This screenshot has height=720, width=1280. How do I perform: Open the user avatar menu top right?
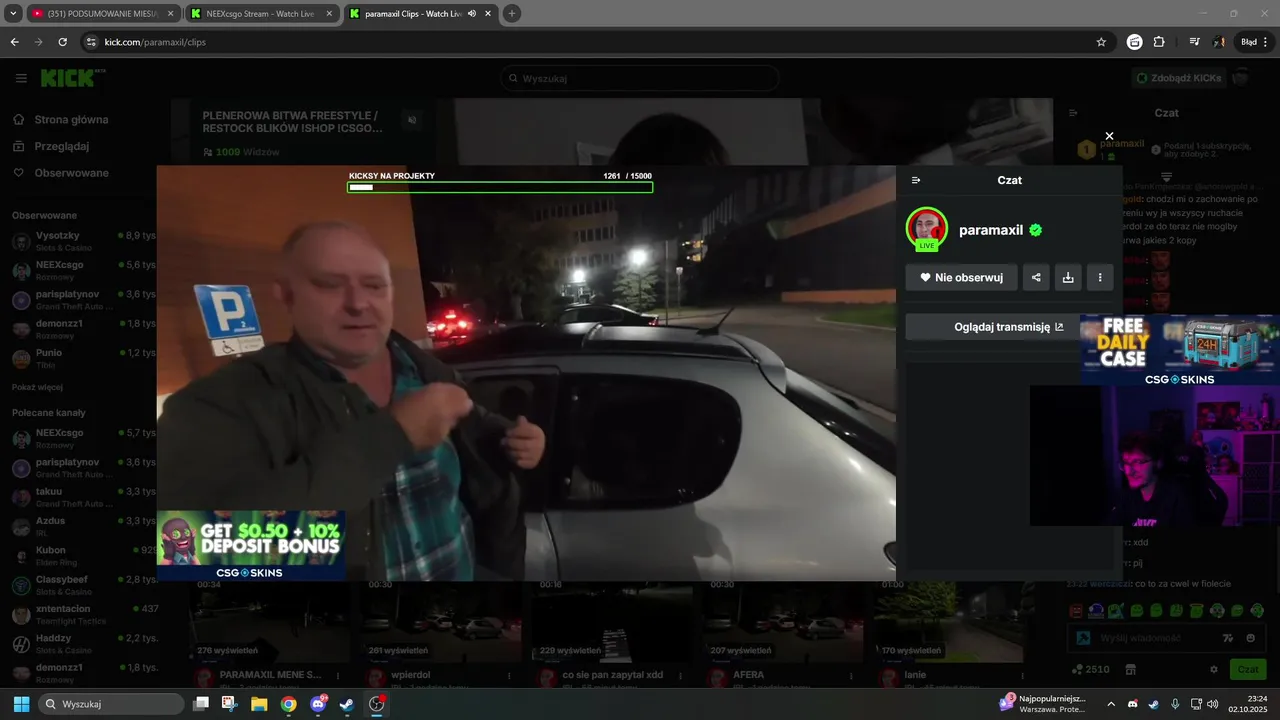(1241, 78)
